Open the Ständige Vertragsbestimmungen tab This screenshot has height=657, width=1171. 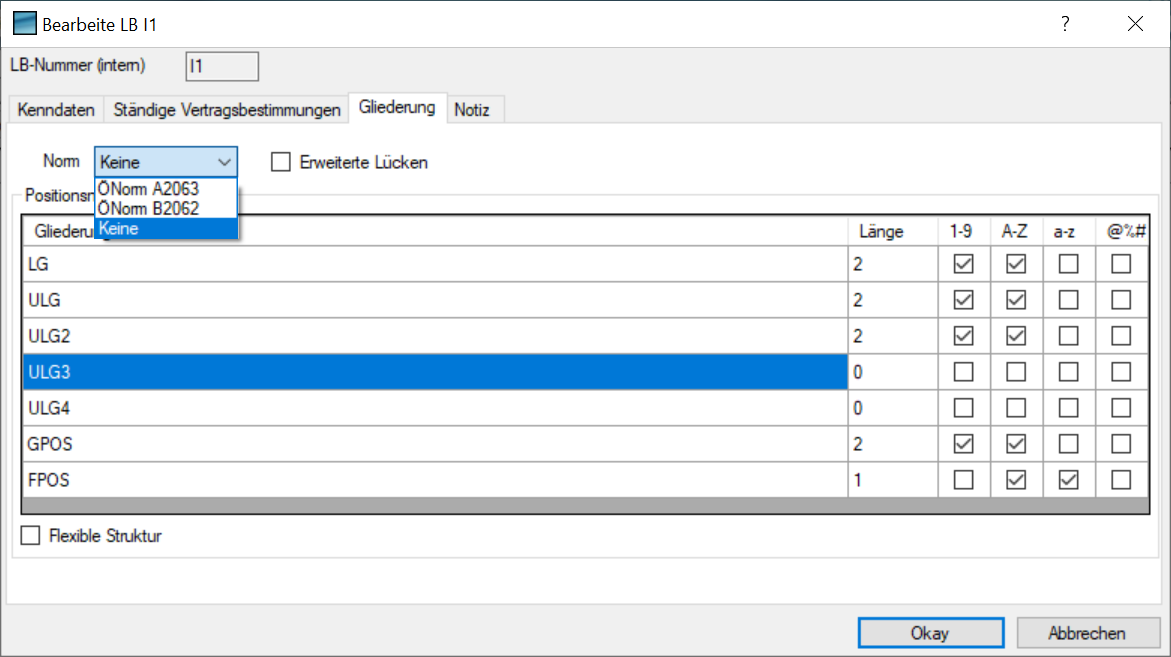click(227, 110)
